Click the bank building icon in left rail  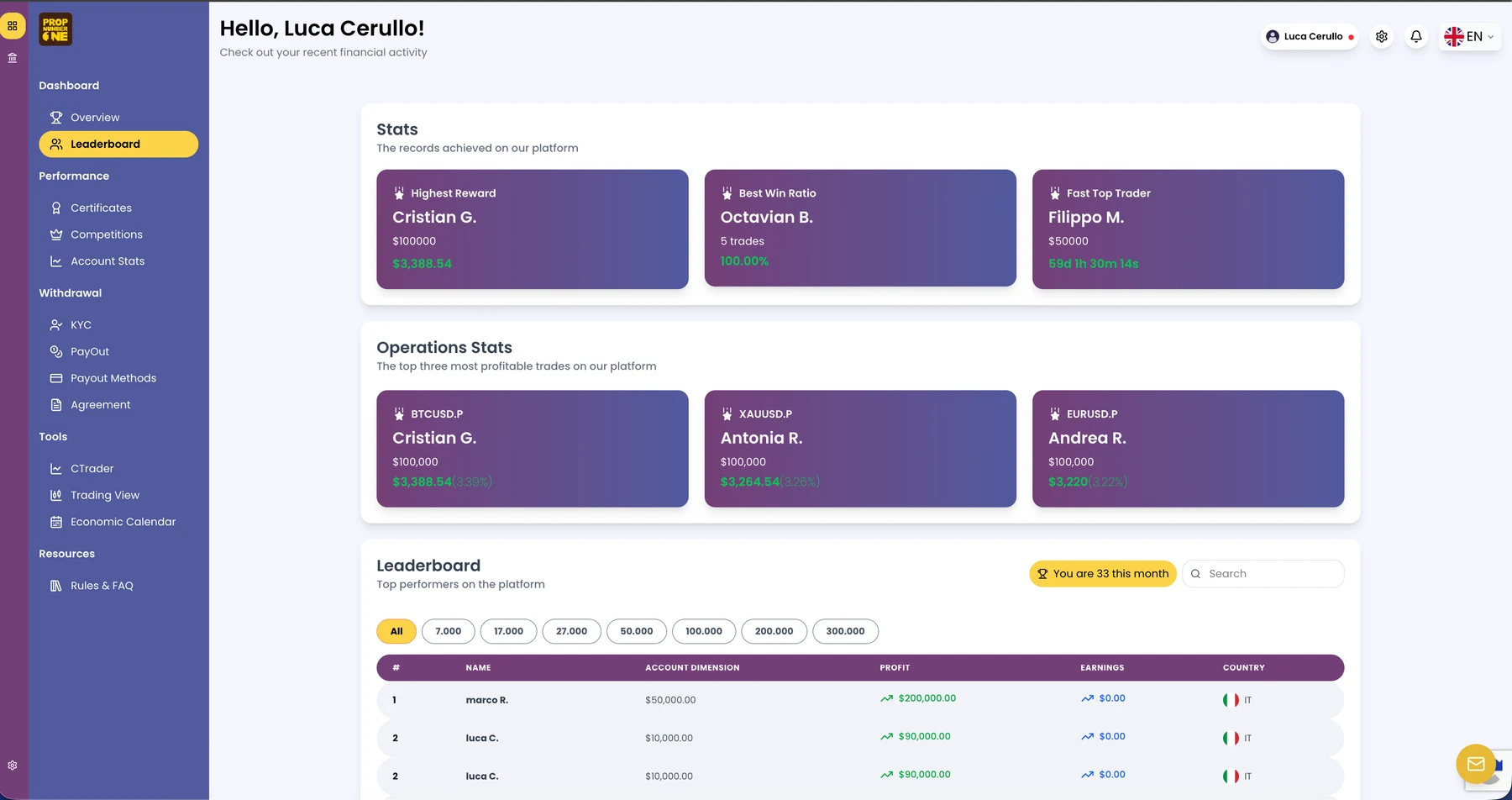click(x=13, y=58)
